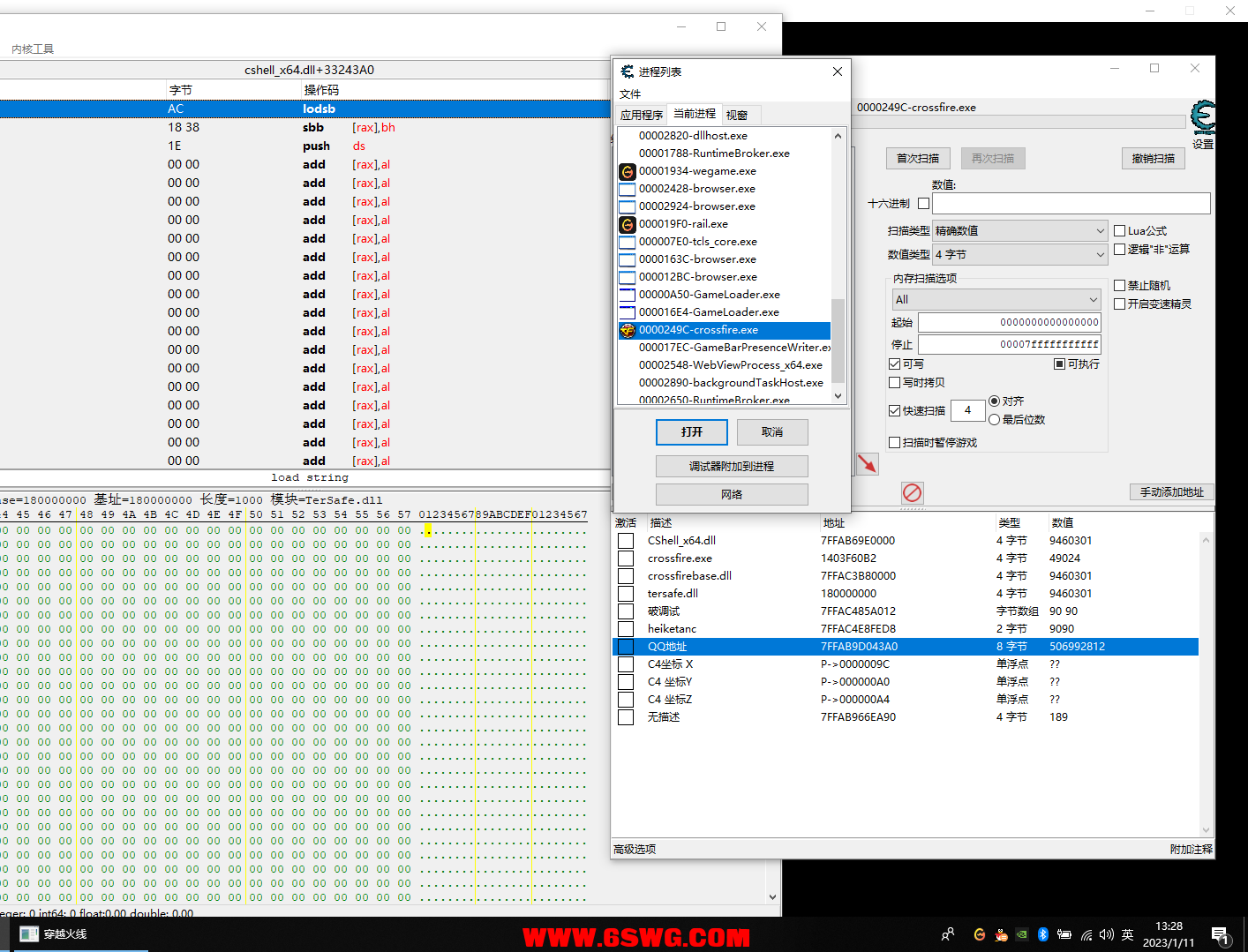Select crossfire.exe process icon in list
Image resolution: width=1248 pixels, height=952 pixels.
[628, 330]
